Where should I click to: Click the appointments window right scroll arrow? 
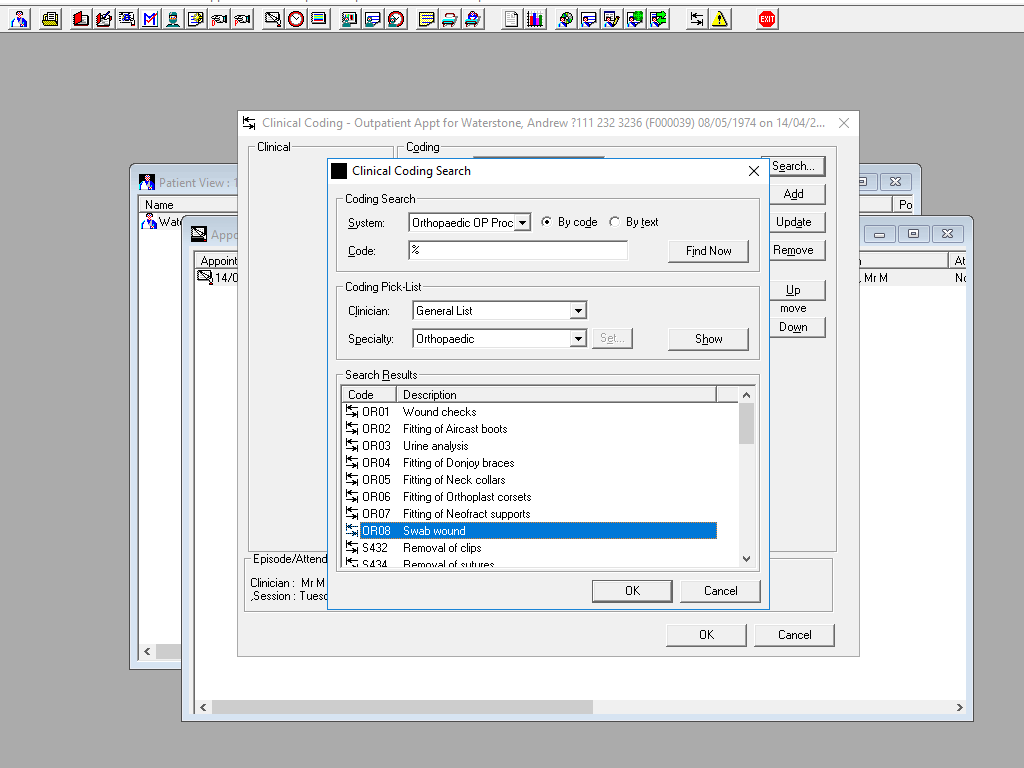[x=959, y=707]
